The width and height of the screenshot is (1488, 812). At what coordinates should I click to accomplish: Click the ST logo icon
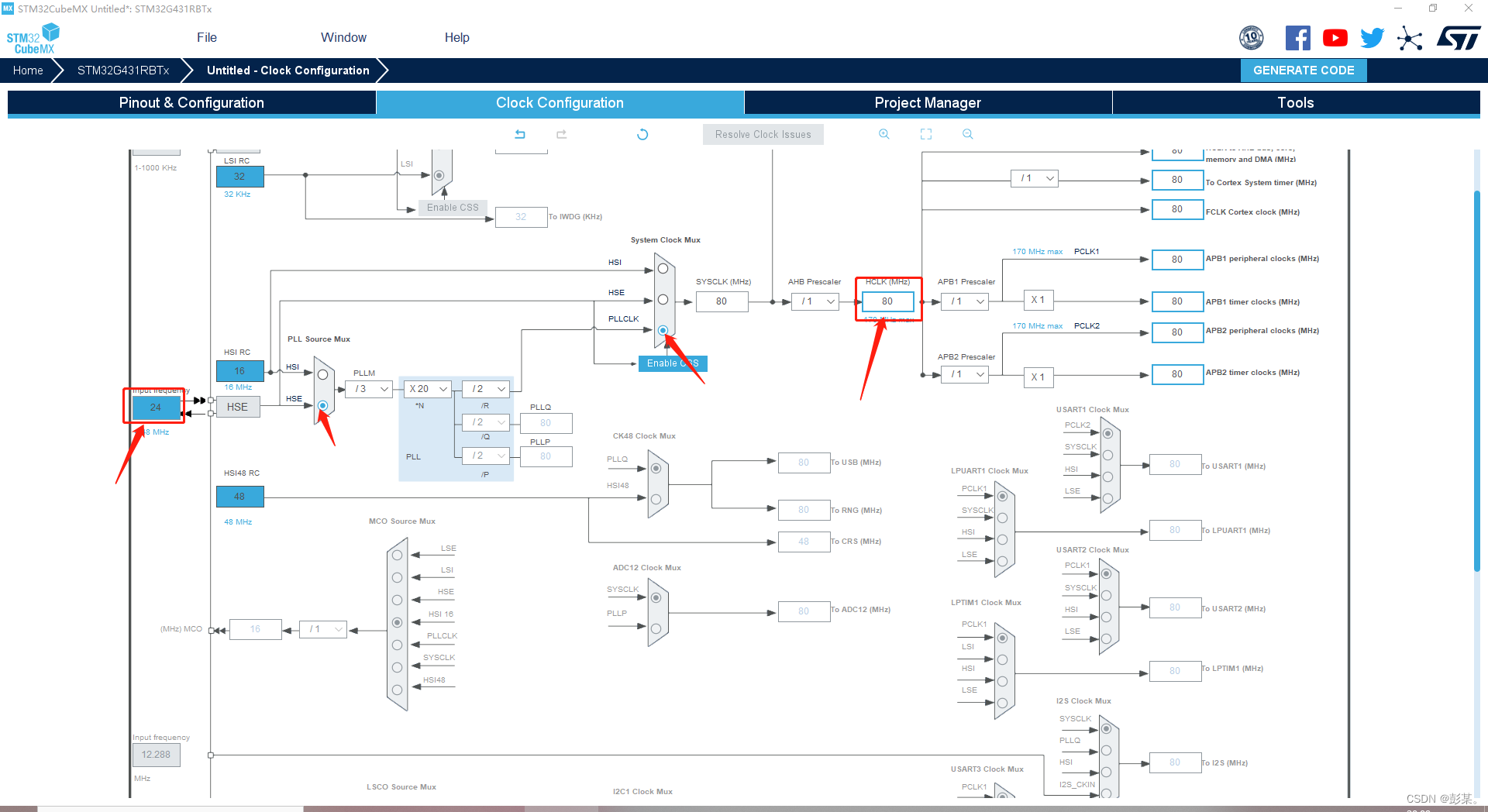(1458, 38)
